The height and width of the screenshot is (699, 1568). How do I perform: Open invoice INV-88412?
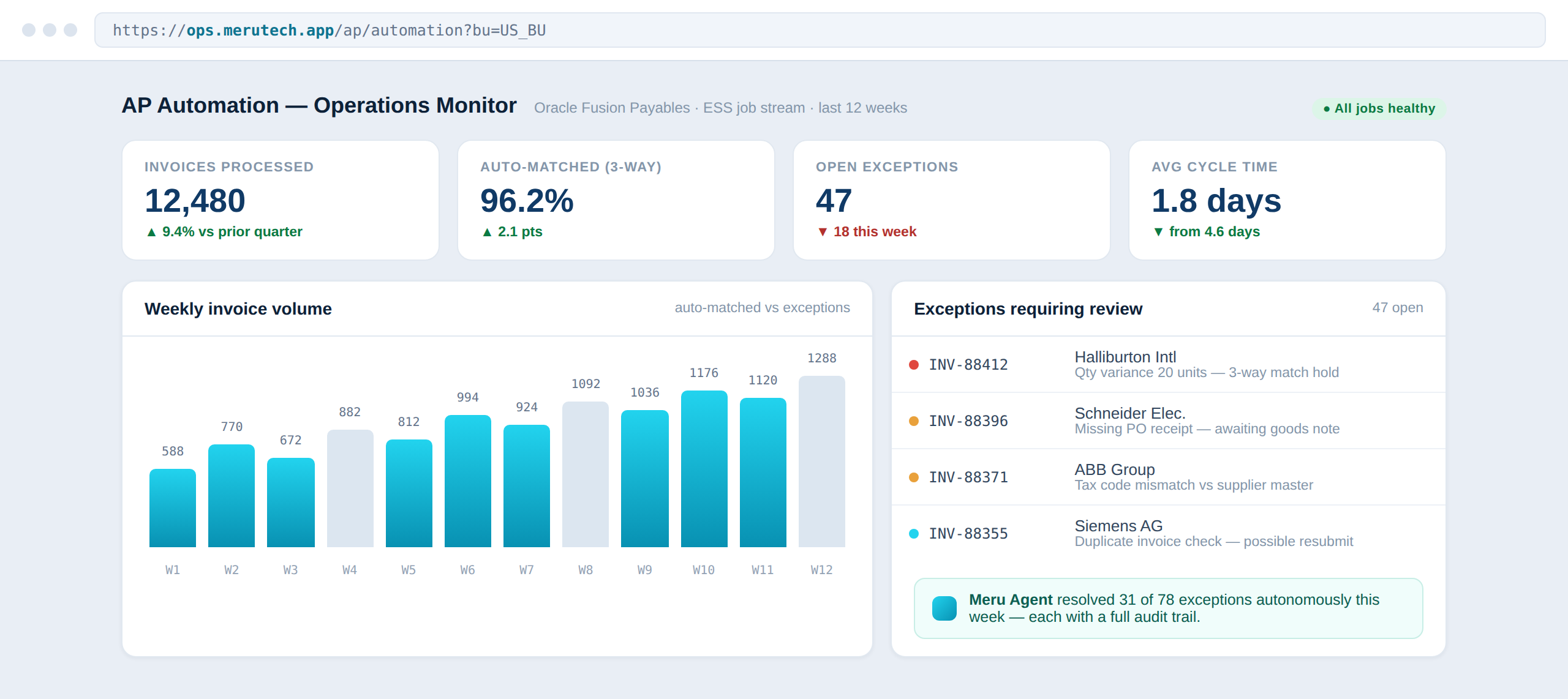[968, 365]
